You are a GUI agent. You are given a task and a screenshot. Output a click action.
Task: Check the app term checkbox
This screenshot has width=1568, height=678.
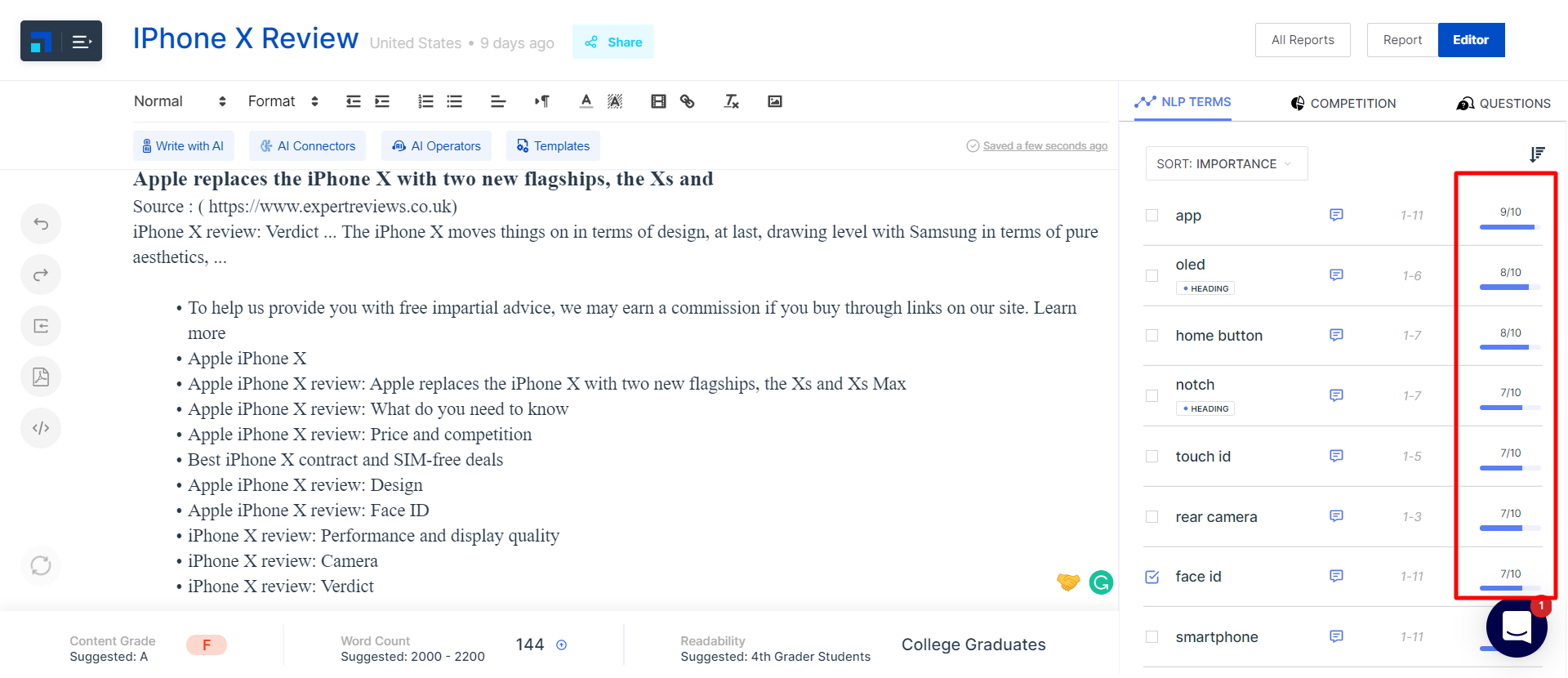[1152, 216]
